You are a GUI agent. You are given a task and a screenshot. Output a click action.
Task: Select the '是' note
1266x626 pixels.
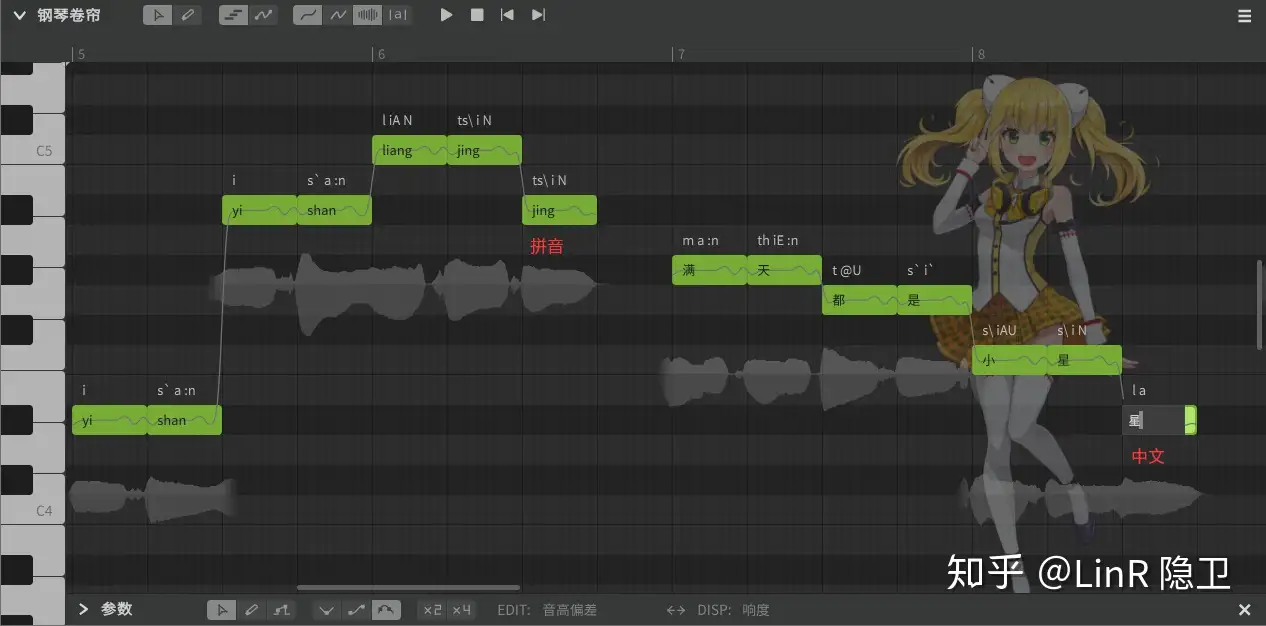click(934, 300)
